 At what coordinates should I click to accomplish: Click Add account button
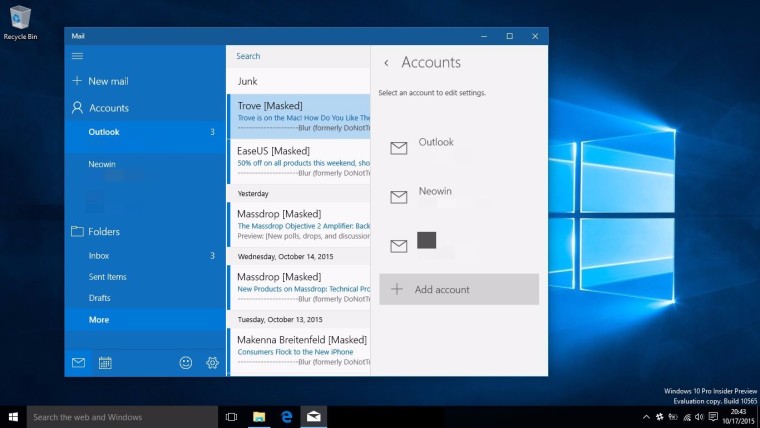(x=459, y=289)
